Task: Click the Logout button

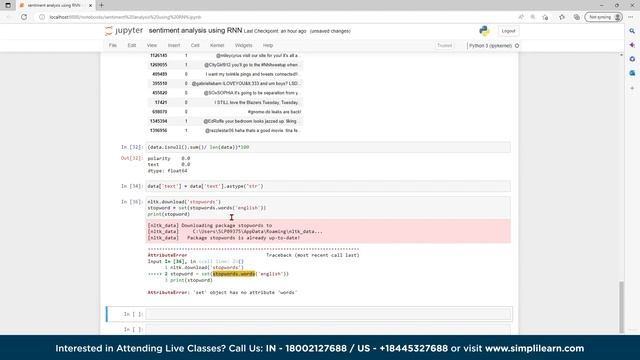Action: (x=508, y=31)
